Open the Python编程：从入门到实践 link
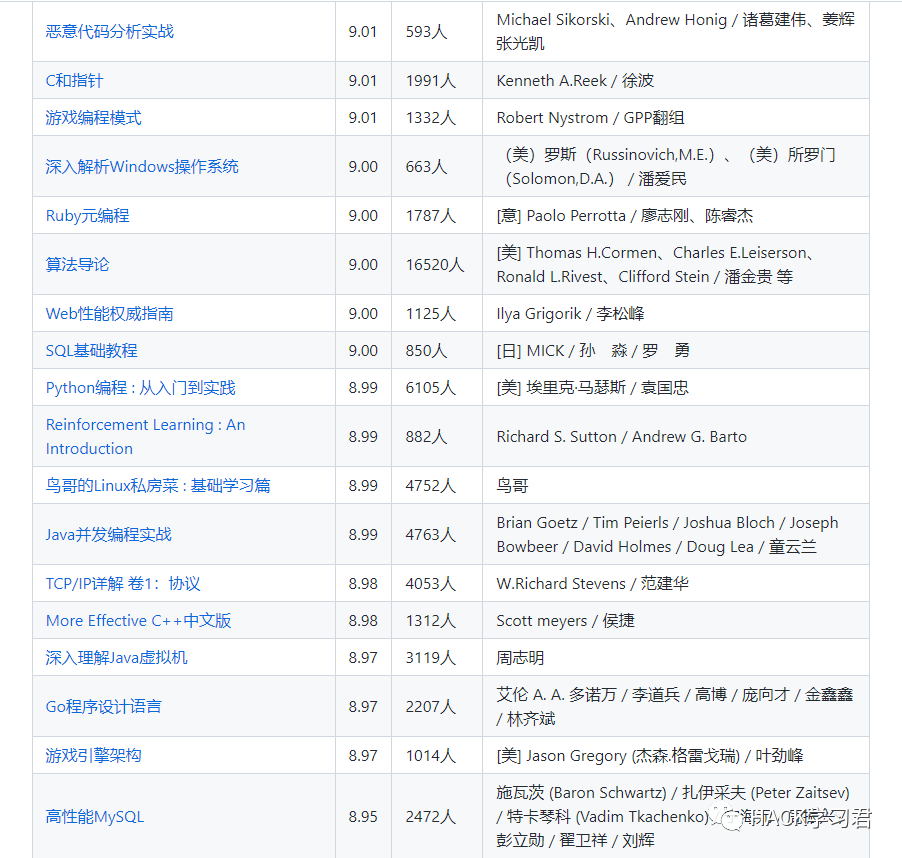The height and width of the screenshot is (858, 902). [x=140, y=388]
